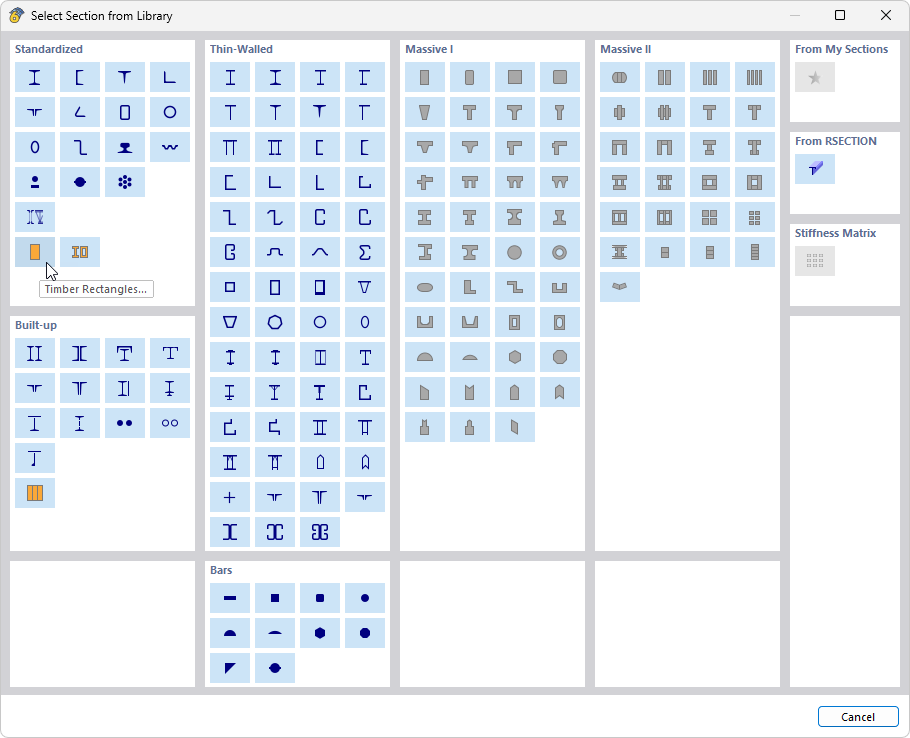Screen dimensions: 910x738
Task: Select the solid L-shape icon in Massive I
Action: click(470, 287)
